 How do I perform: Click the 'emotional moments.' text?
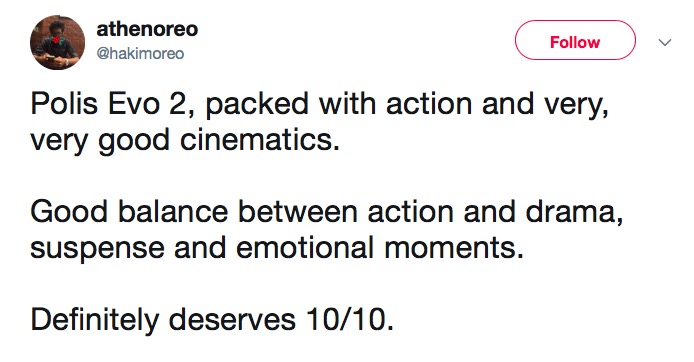[x=379, y=247]
